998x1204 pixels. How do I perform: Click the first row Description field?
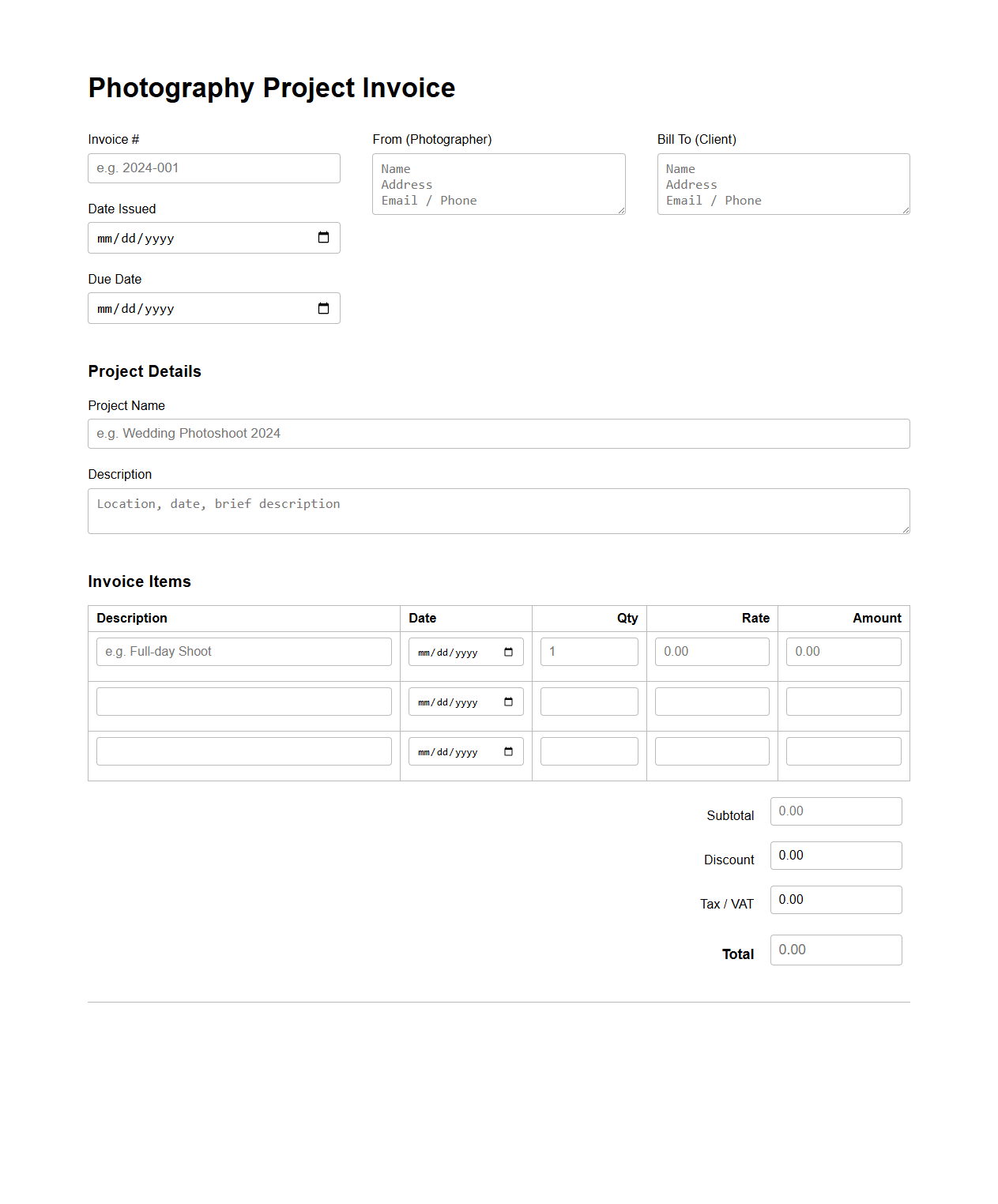click(243, 651)
